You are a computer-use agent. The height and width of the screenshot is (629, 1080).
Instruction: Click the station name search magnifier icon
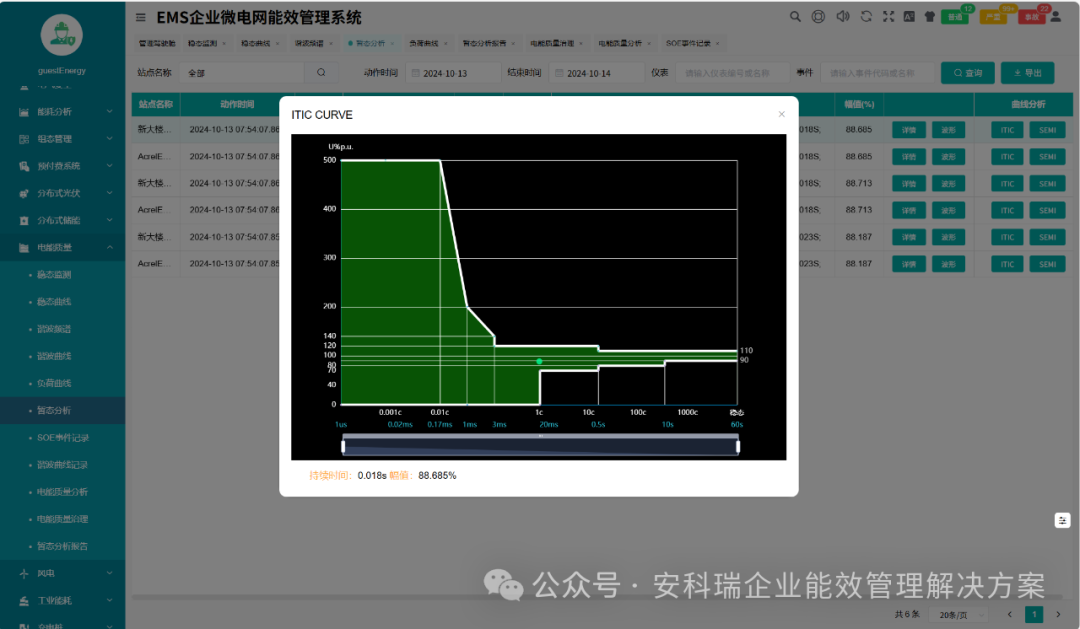pyautogui.click(x=321, y=72)
